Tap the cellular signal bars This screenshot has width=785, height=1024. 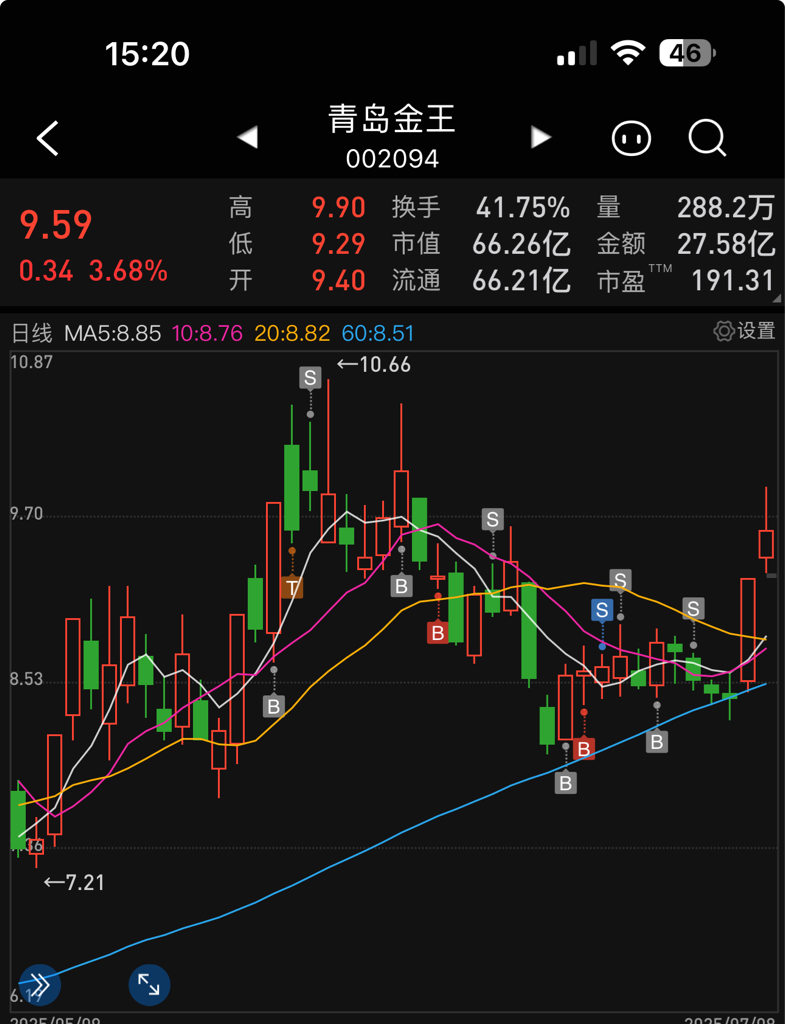[x=577, y=53]
